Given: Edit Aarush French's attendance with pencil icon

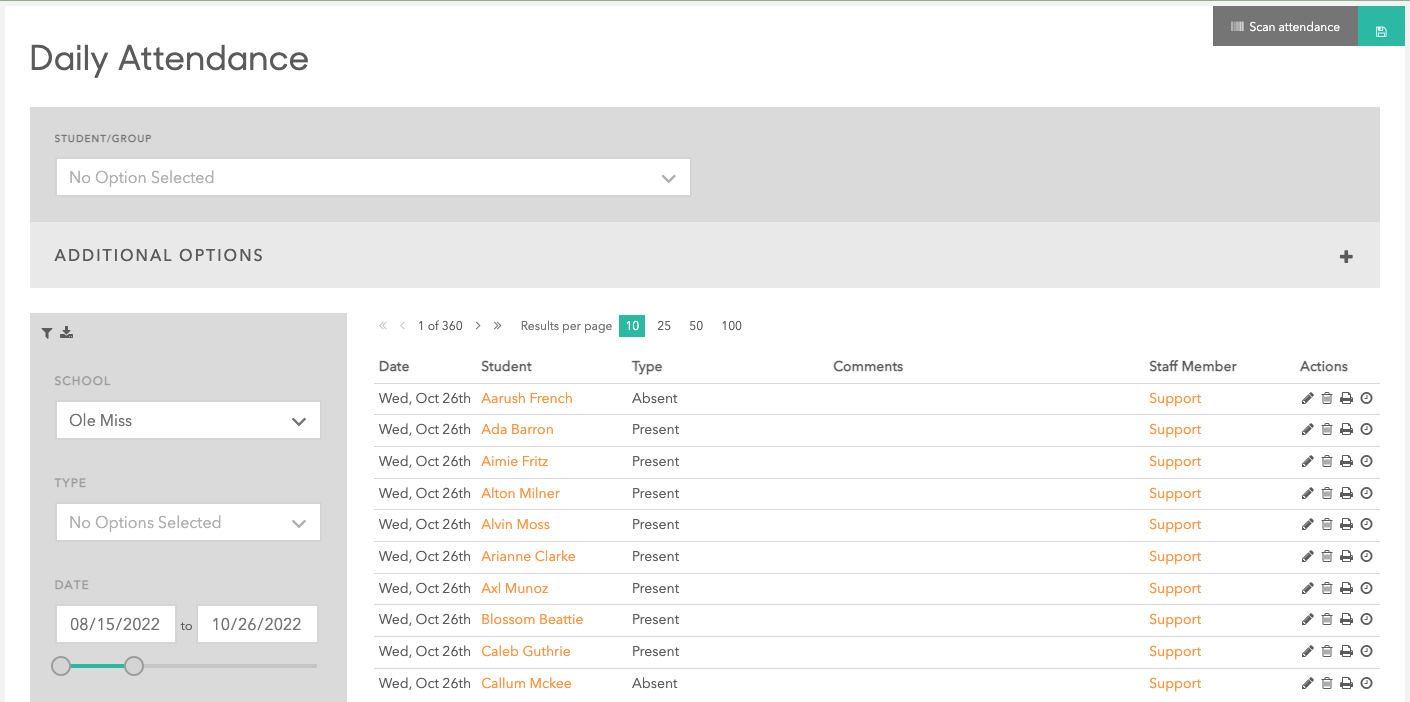Looking at the screenshot, I should click(1308, 399).
